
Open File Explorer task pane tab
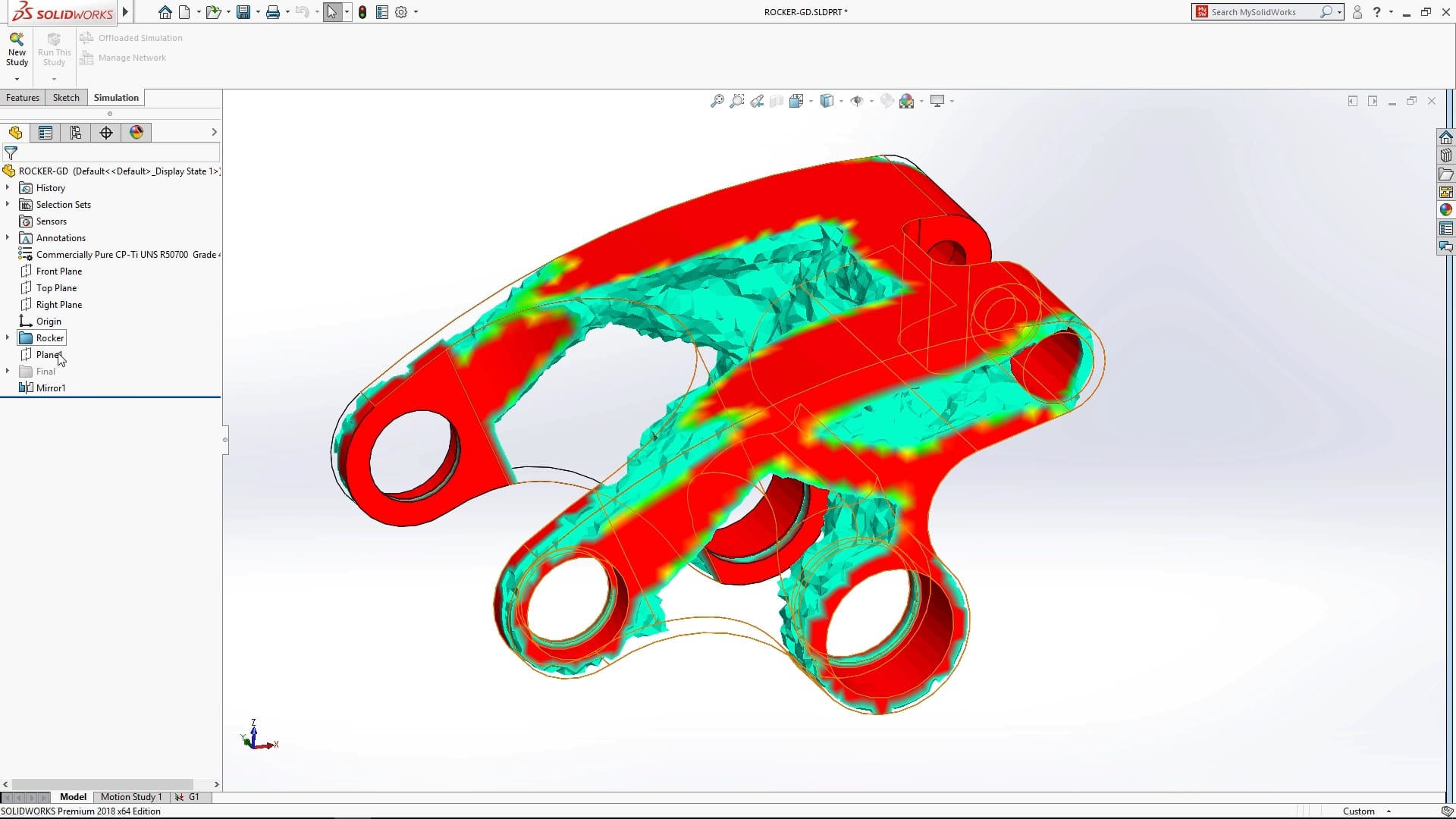point(1446,174)
